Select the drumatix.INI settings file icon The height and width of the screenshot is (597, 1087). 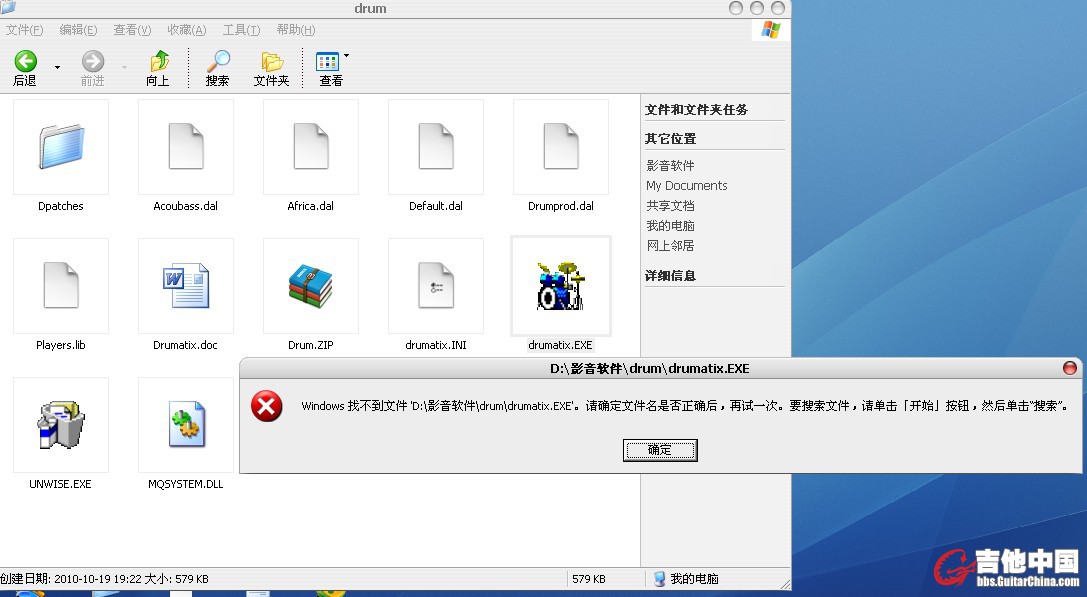[436, 286]
